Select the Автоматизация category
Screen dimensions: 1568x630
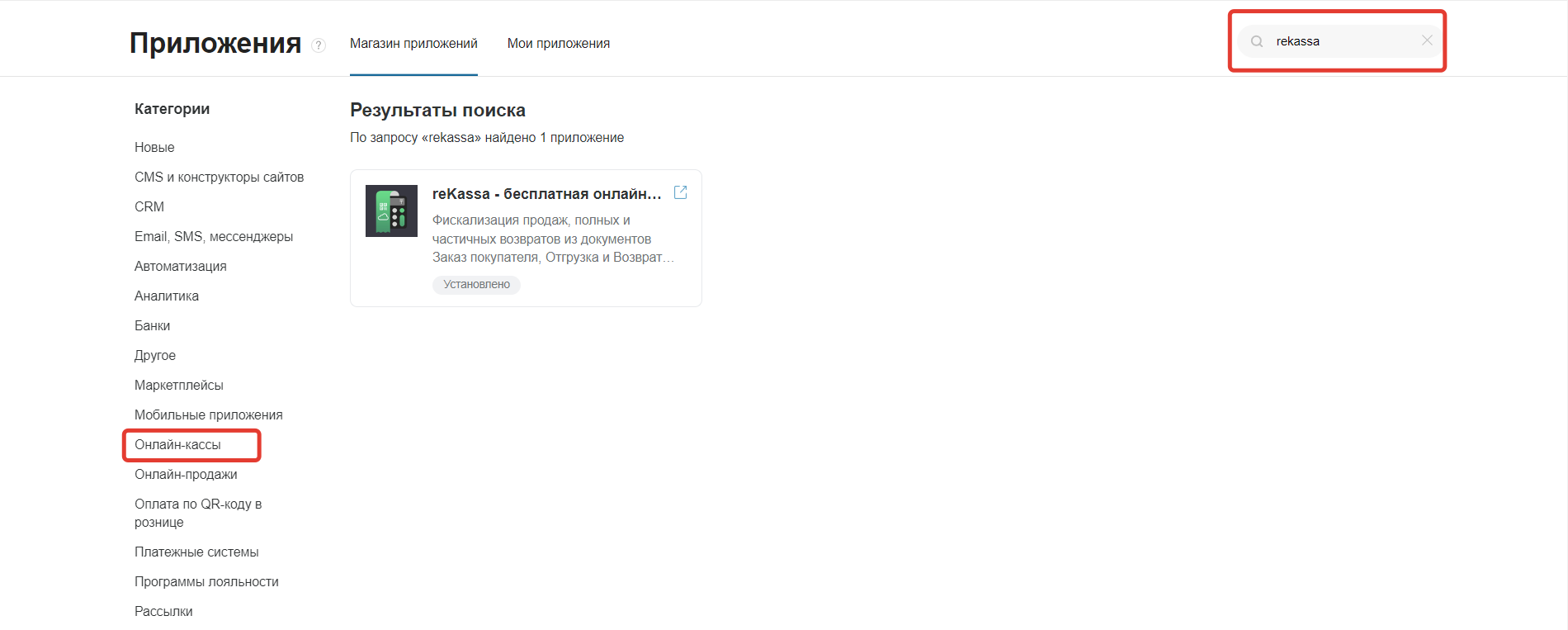tap(180, 266)
